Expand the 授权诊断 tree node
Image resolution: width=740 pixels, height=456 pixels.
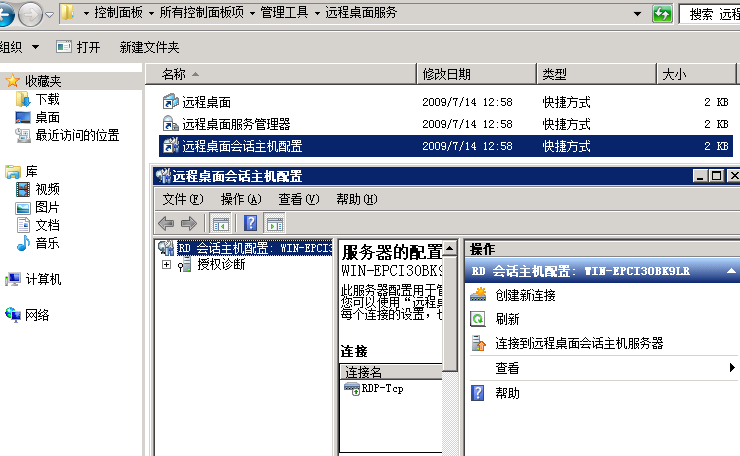tap(166, 265)
